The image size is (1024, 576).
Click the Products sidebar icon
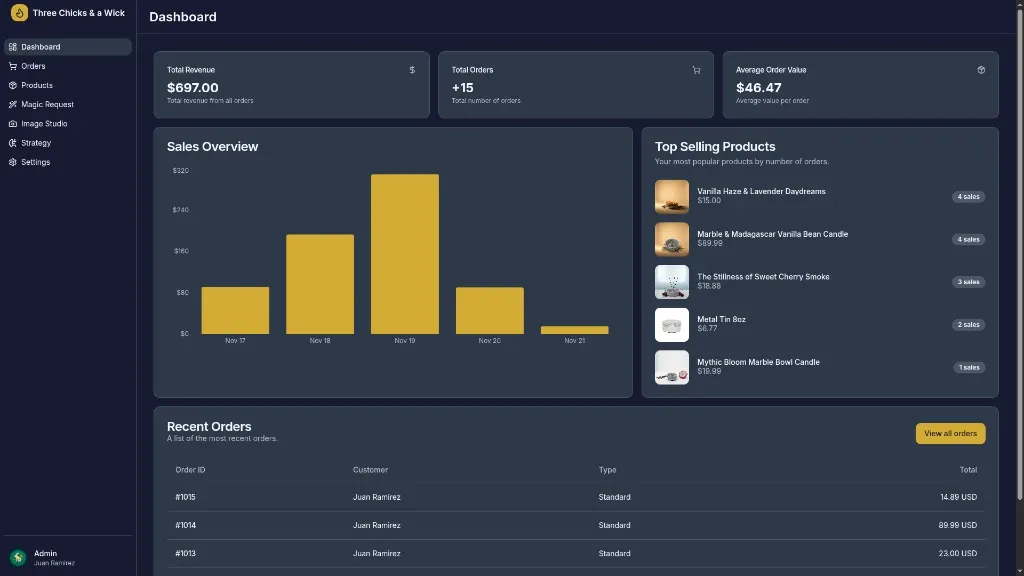(x=13, y=85)
